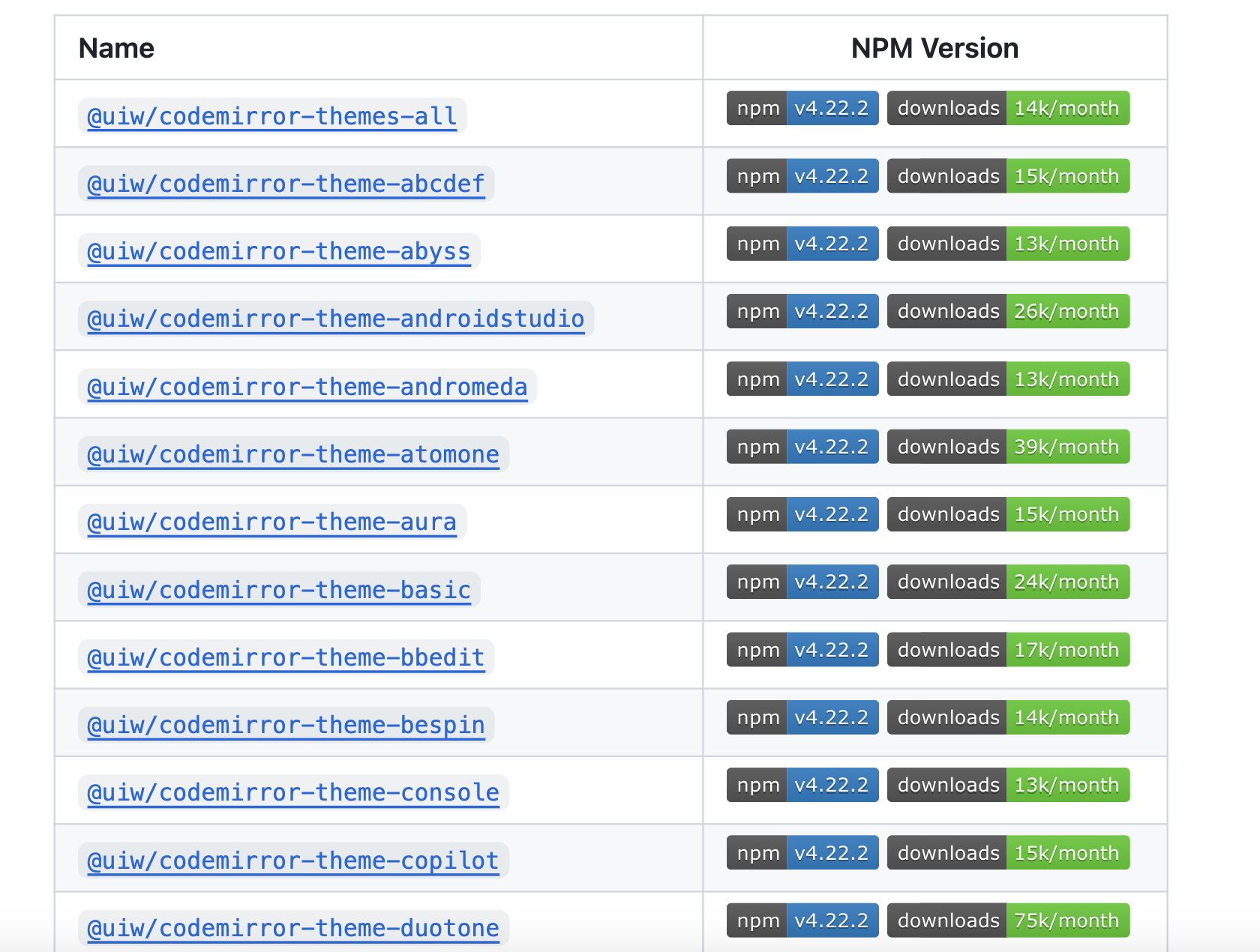1260x952 pixels.
Task: Open the @uiw/codemirror-theme-console link
Action: 292,792
